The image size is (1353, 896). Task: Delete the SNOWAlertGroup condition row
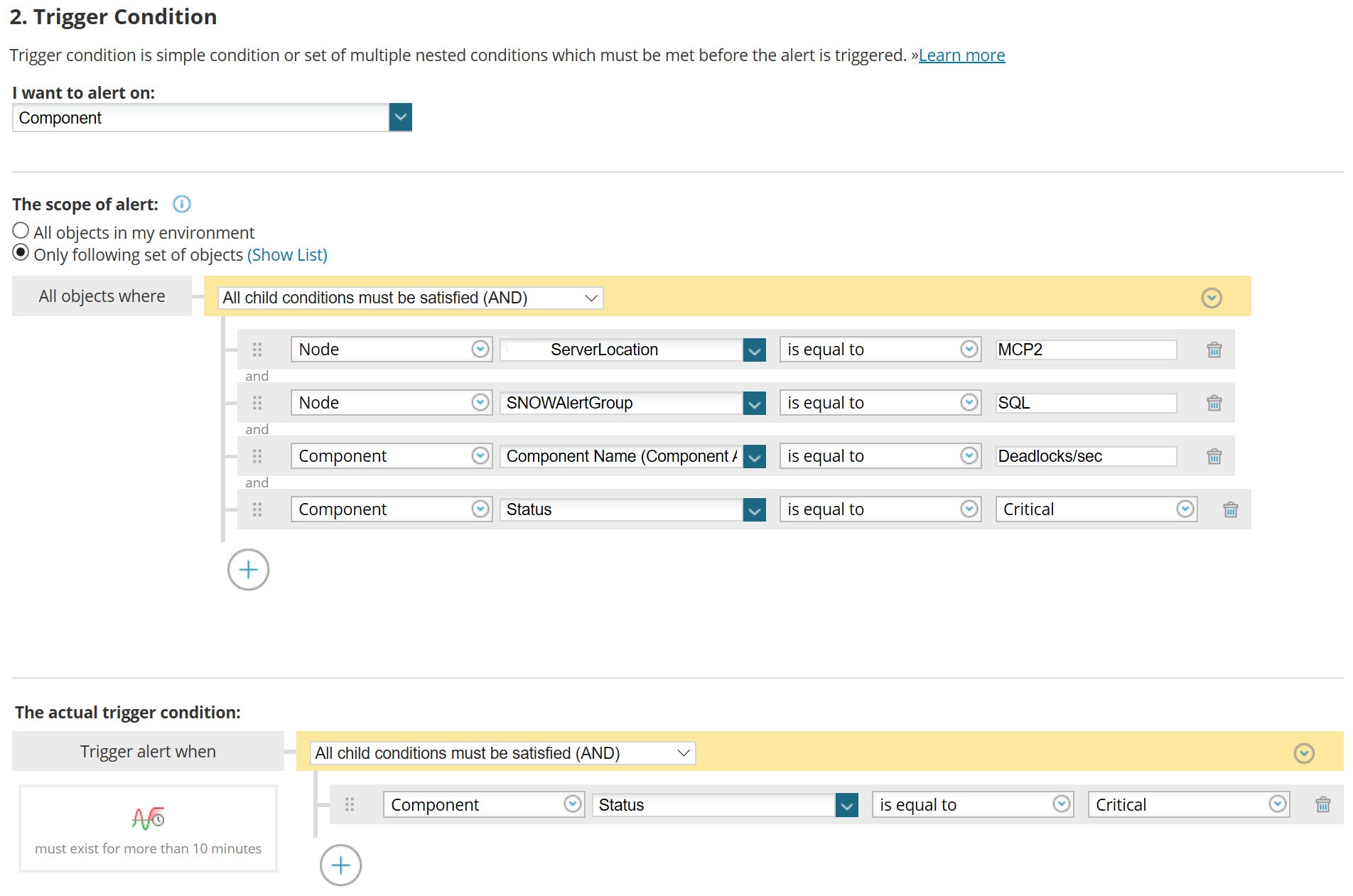click(1214, 403)
